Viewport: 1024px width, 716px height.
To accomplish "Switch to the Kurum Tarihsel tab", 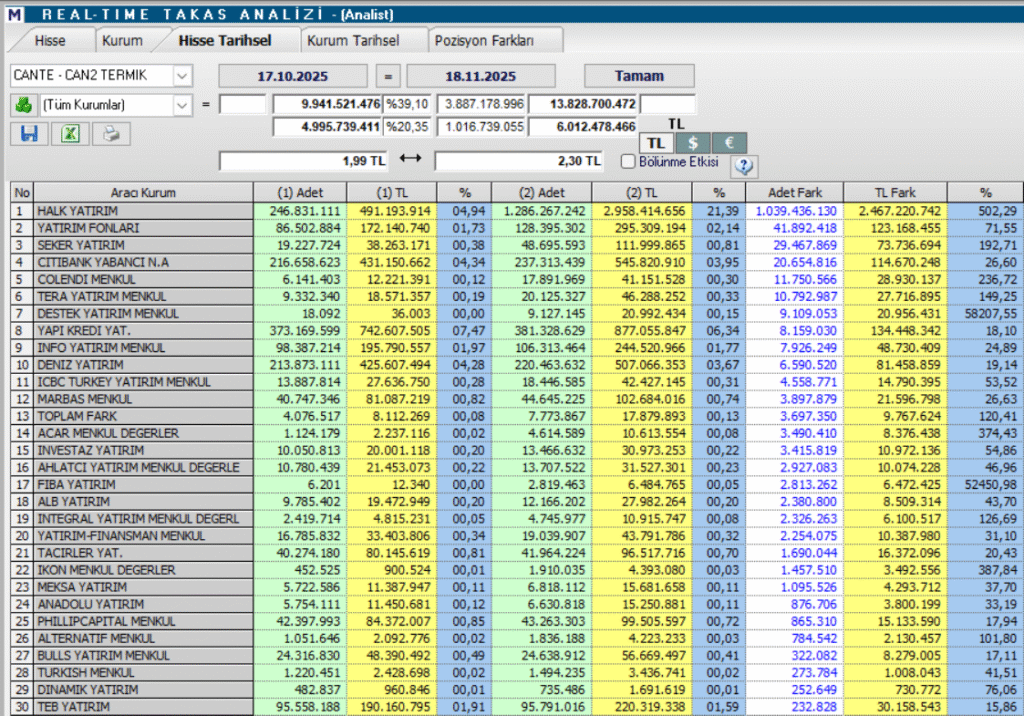I will (x=353, y=41).
